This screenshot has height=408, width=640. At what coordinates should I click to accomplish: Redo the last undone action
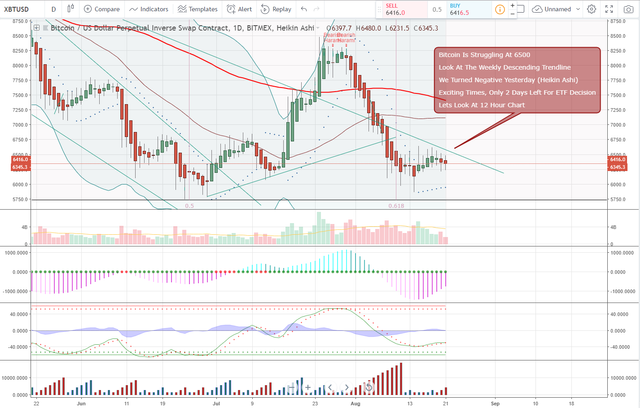(x=316, y=9)
